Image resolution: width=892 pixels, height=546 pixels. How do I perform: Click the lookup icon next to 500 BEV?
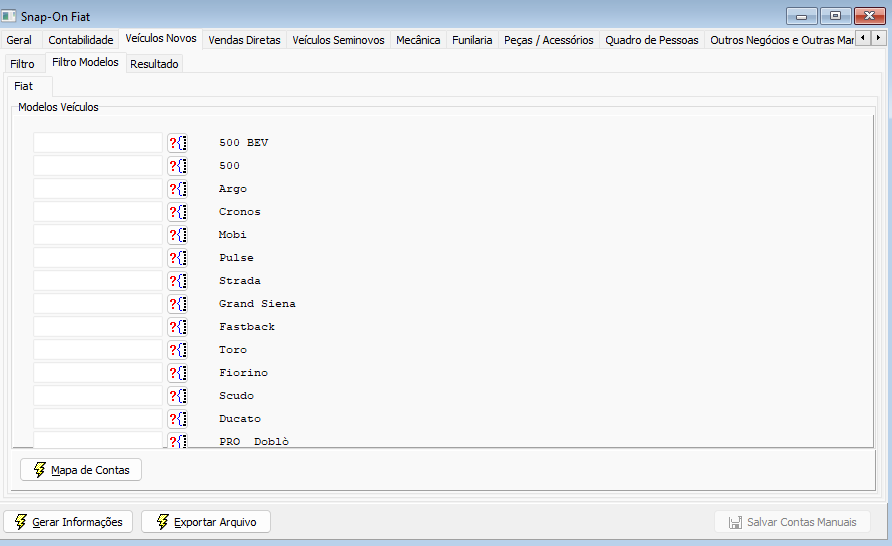[177, 143]
